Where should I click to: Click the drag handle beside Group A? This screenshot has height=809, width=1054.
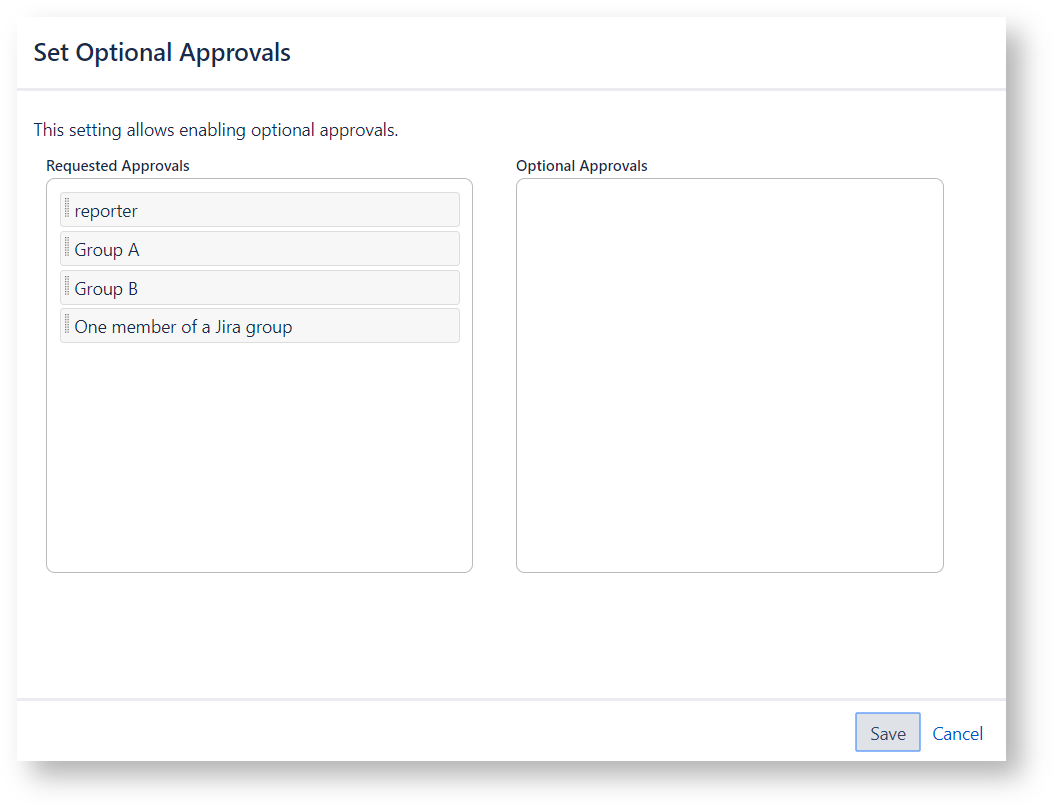[x=67, y=248]
